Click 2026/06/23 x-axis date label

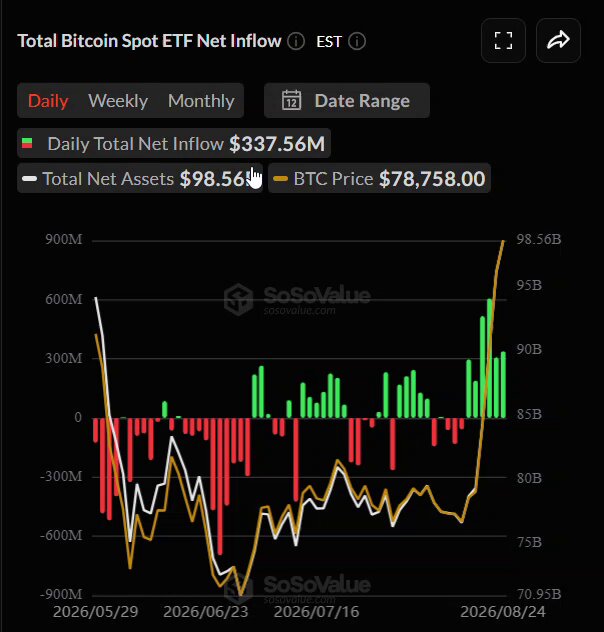pos(205,611)
